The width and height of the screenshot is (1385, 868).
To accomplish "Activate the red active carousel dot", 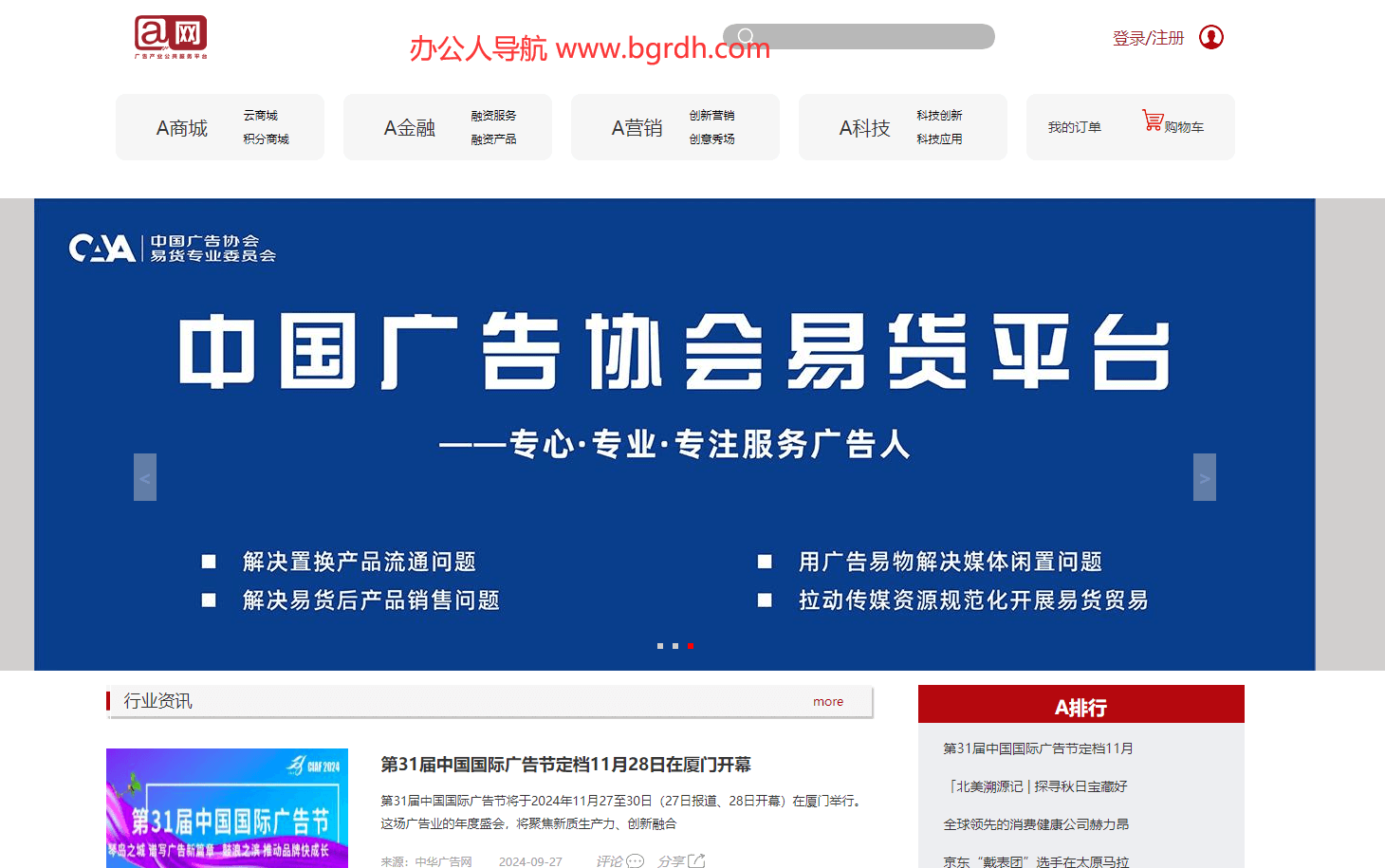I will click(x=692, y=645).
